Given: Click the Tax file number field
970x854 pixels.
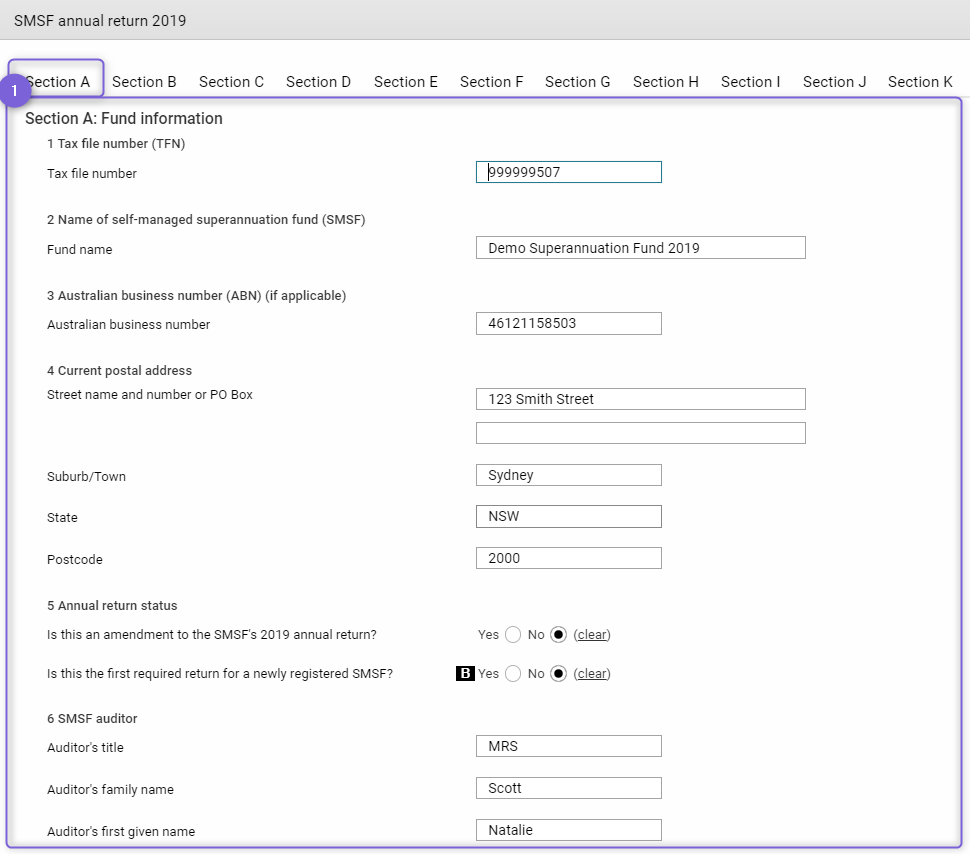Looking at the screenshot, I should [x=569, y=172].
